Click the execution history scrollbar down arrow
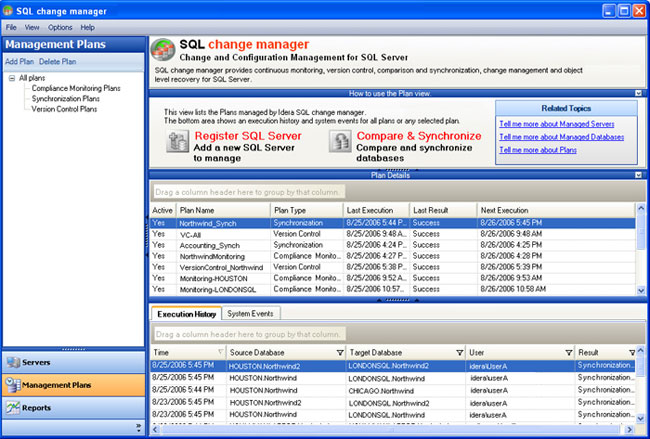The image size is (650, 439). (641, 418)
